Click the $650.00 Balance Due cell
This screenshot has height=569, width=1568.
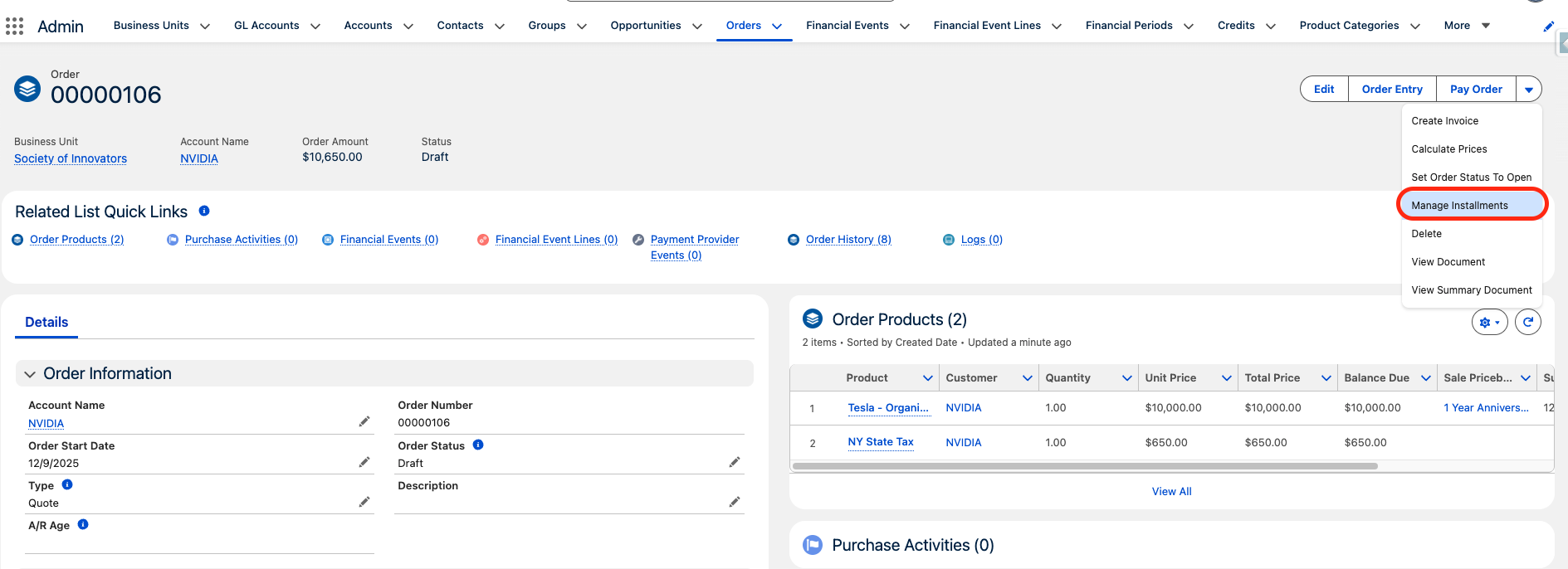point(1365,443)
